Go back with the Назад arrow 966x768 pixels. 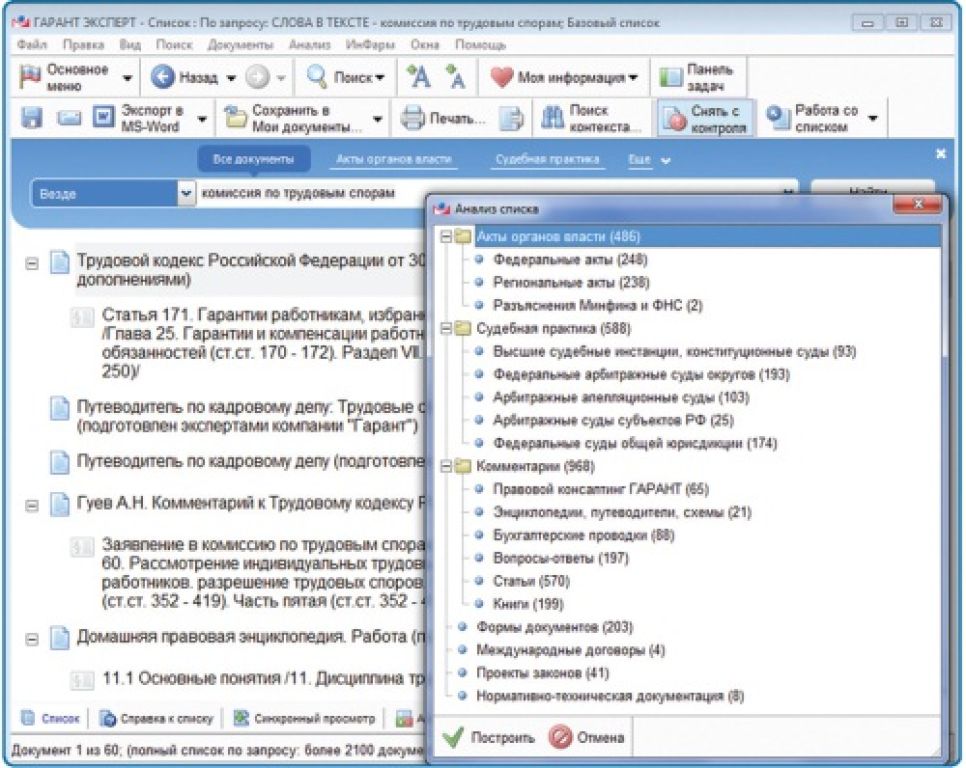click(163, 77)
